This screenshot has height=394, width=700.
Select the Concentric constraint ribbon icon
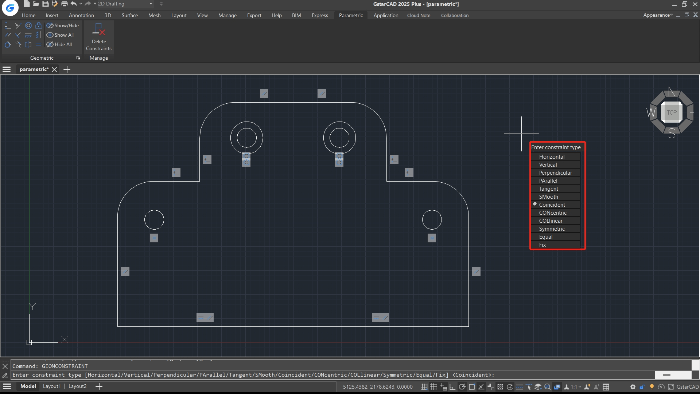pos(28,25)
